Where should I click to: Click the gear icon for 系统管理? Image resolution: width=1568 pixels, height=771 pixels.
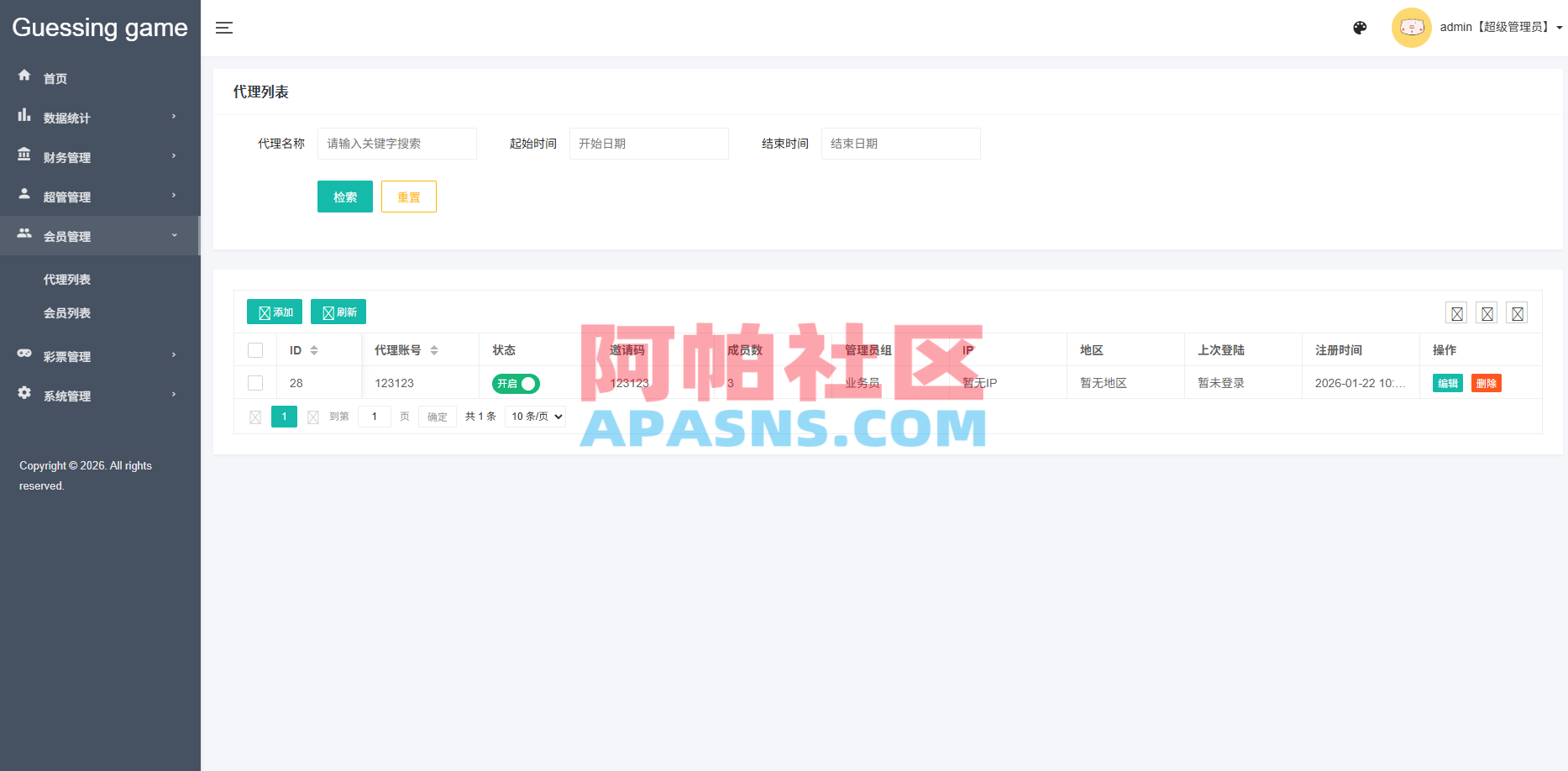(24, 392)
